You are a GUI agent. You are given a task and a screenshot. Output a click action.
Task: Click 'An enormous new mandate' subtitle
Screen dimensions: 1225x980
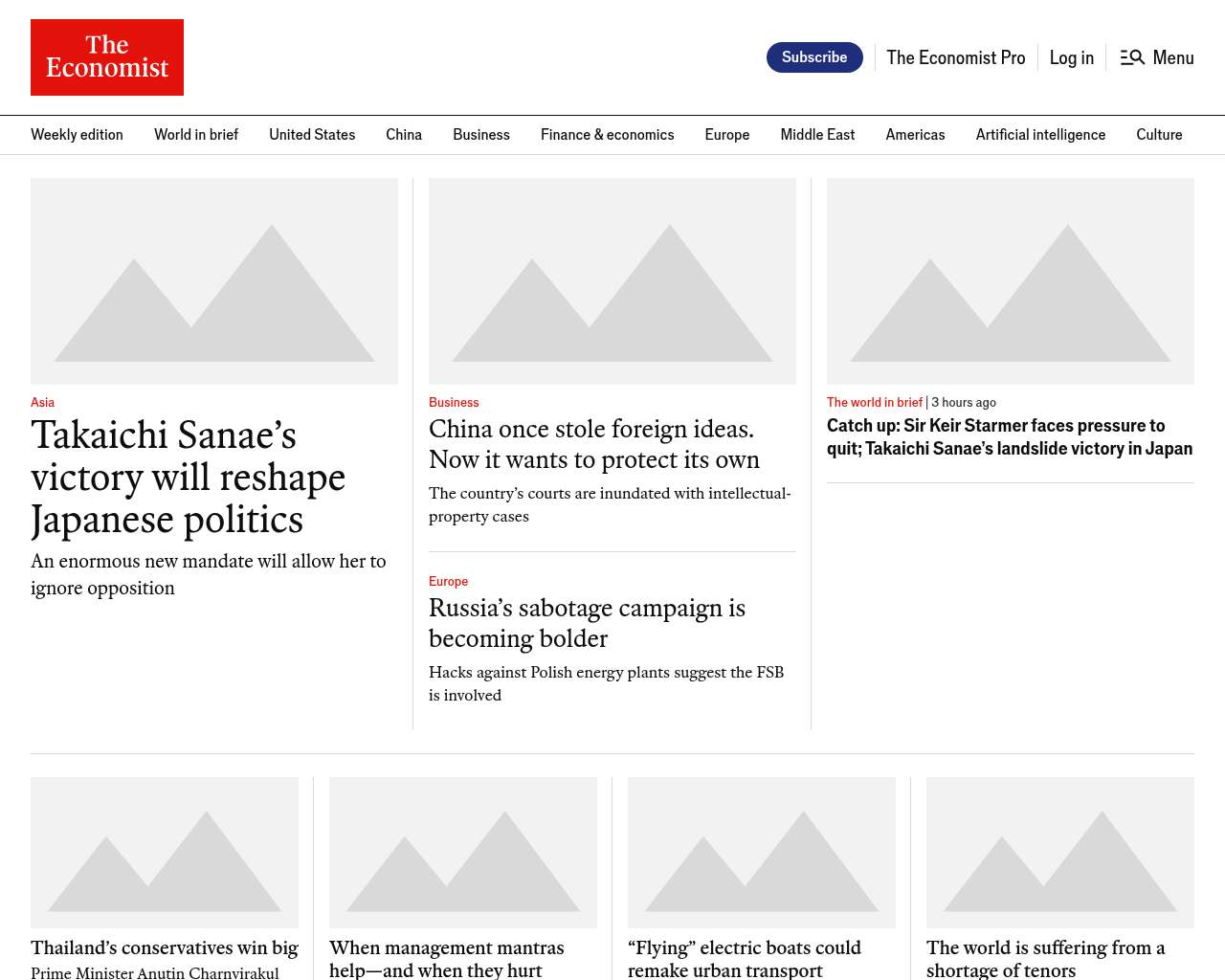(x=209, y=574)
